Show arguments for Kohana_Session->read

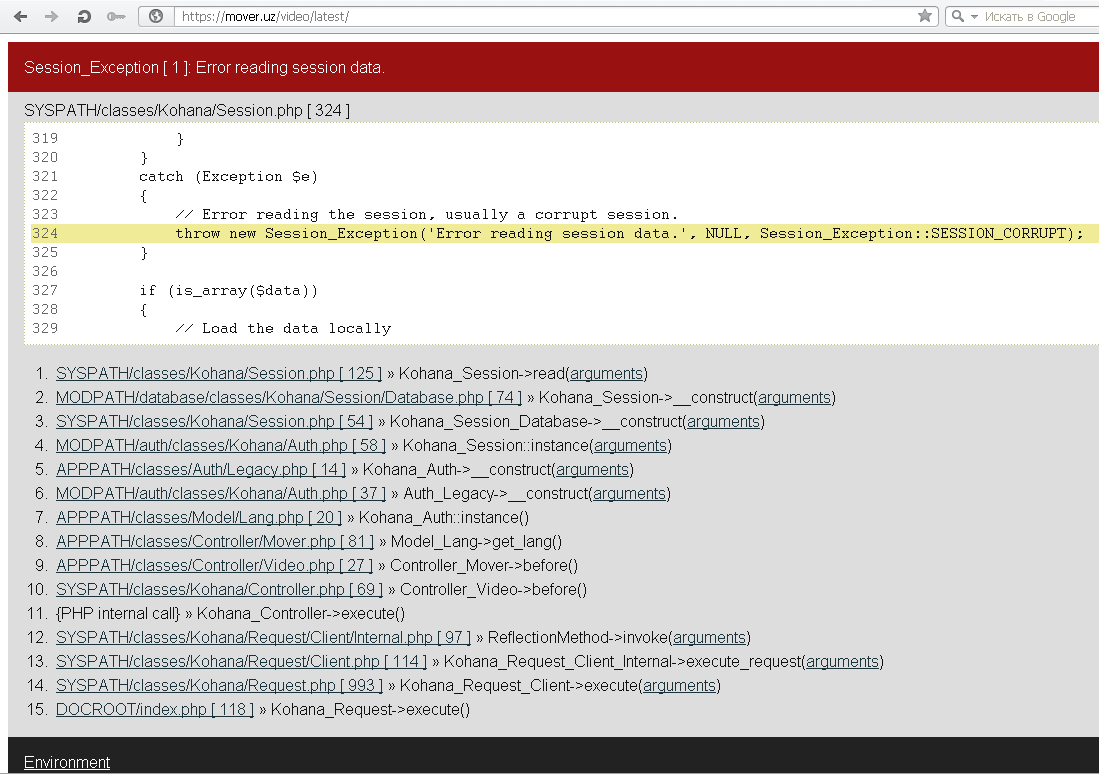(606, 373)
